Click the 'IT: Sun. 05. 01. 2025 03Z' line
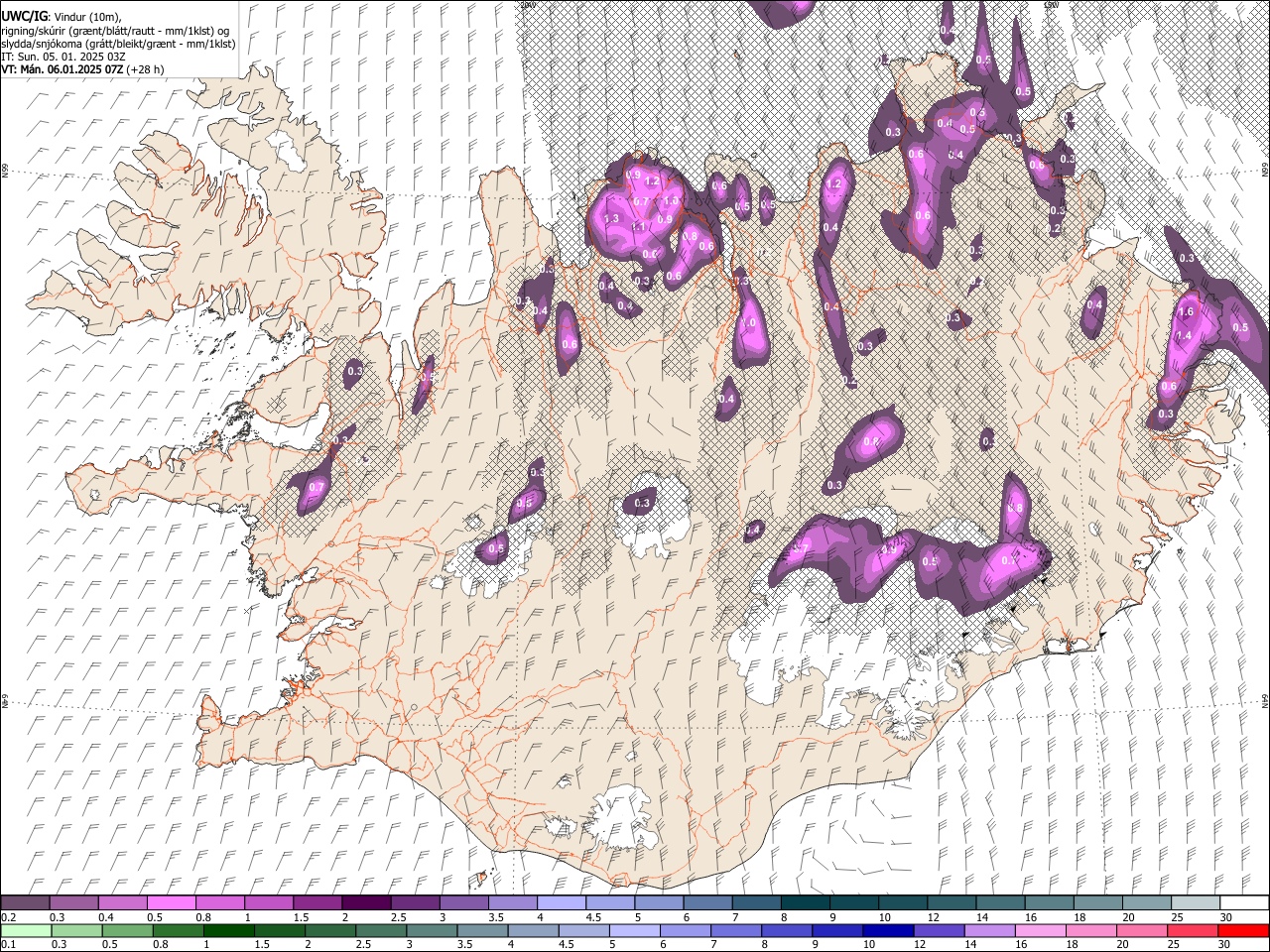This screenshot has height=952, width=1270. point(63,57)
